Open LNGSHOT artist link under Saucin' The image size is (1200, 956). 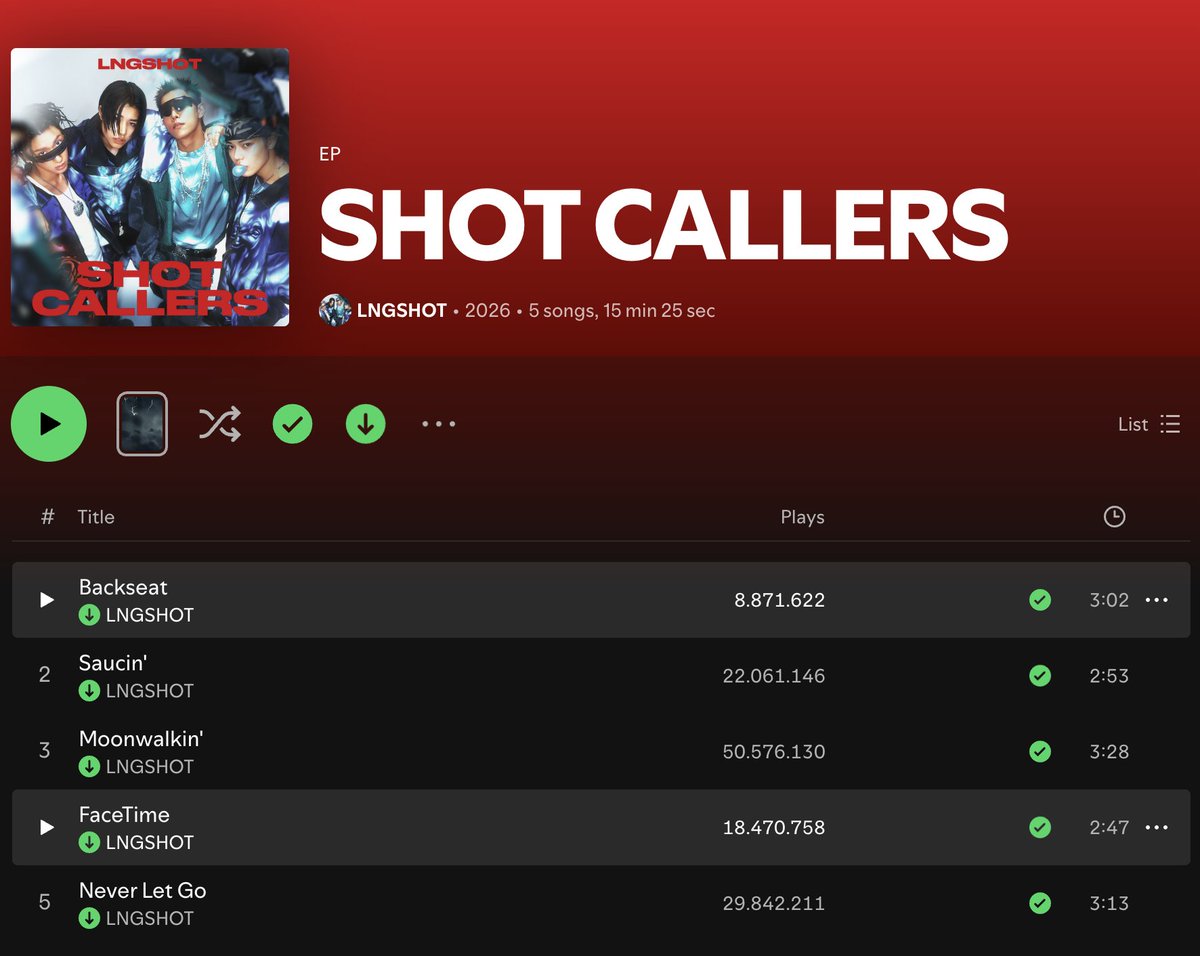click(150, 691)
